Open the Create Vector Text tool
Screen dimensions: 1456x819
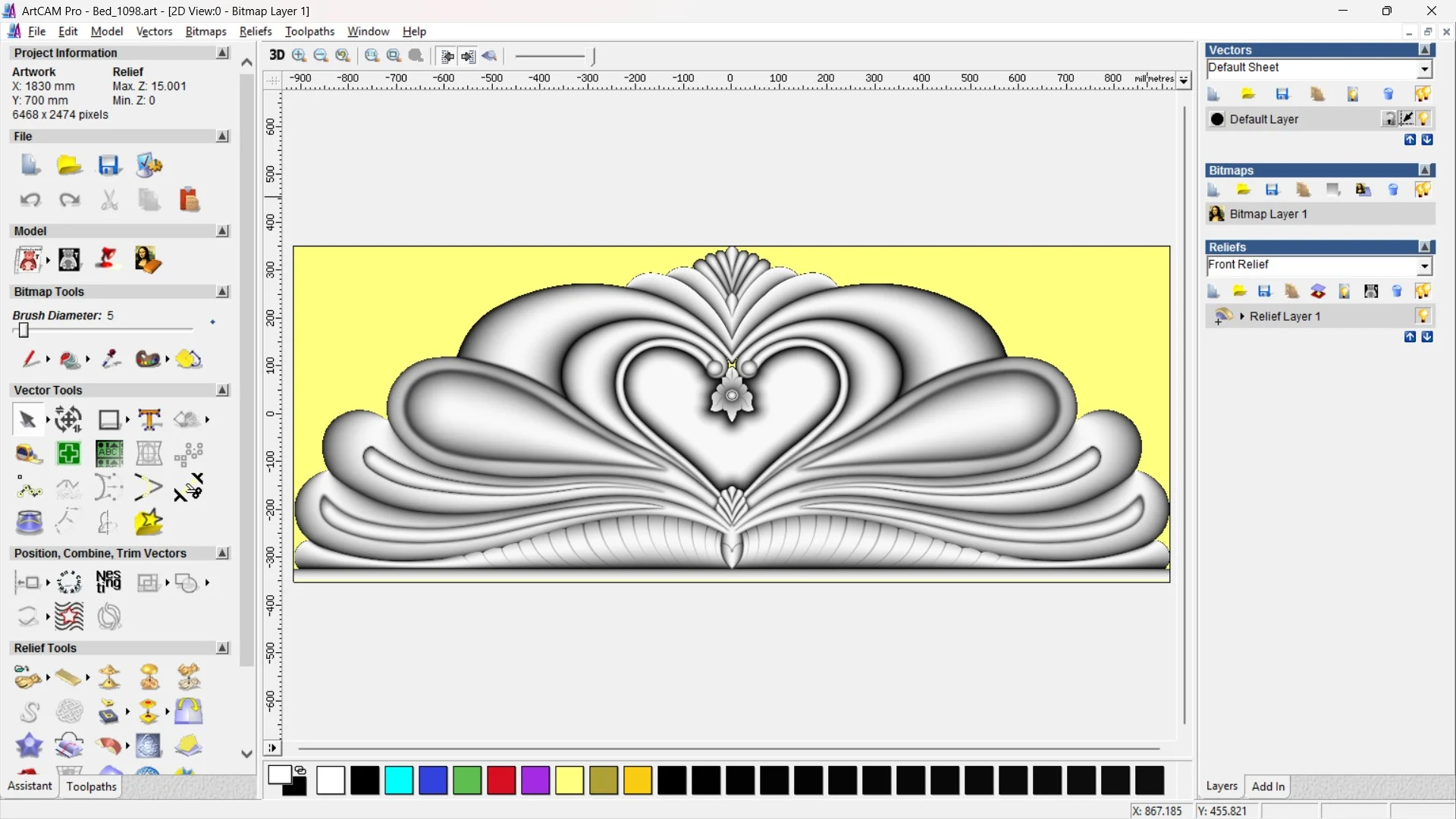pos(149,419)
